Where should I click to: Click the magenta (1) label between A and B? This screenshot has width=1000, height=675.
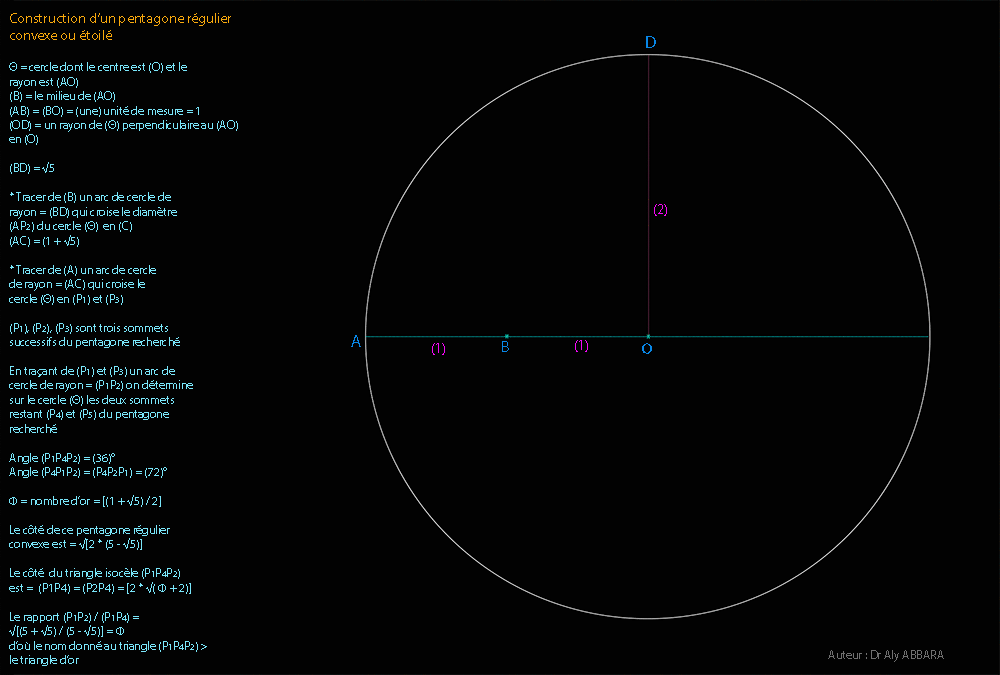pos(438,348)
